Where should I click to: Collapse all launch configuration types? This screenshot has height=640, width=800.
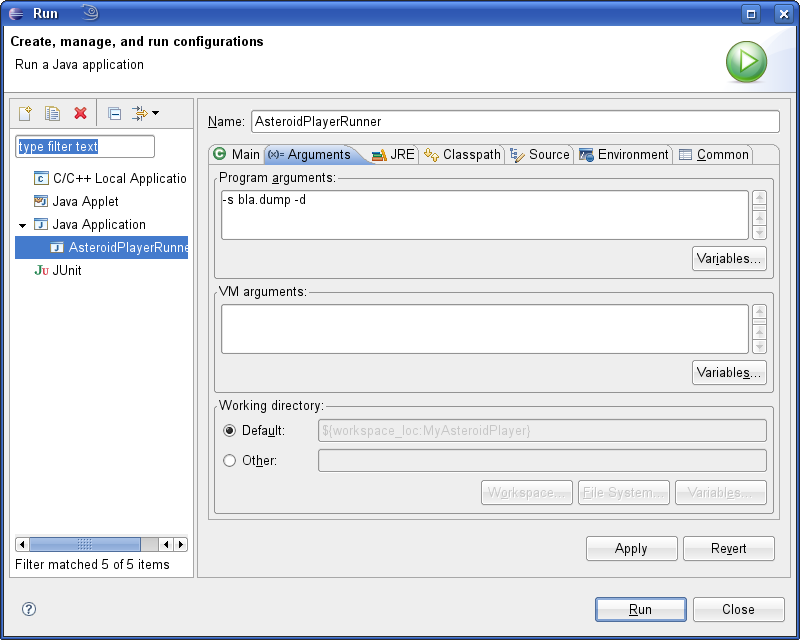pos(113,114)
